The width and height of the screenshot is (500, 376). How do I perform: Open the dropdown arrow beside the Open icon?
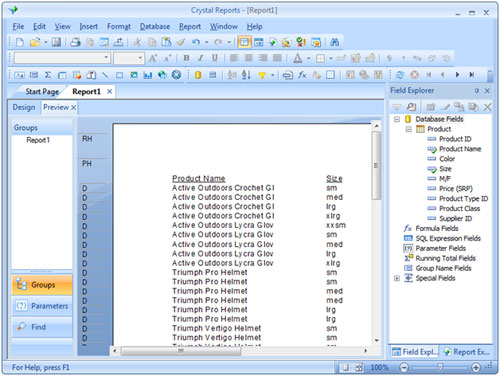tap(46, 42)
